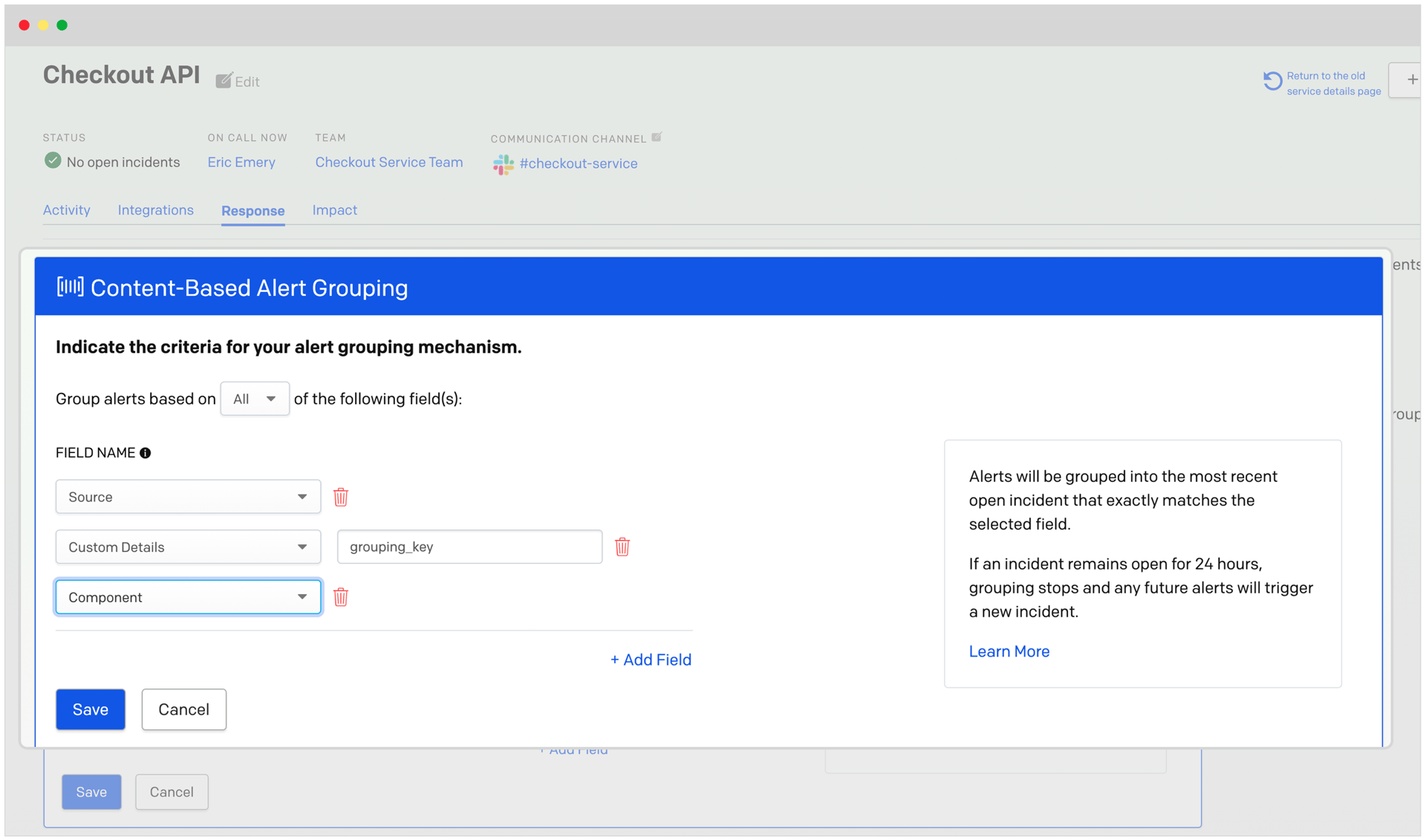1426x840 pixels.
Task: Edit the communication channel icon
Action: (x=657, y=137)
